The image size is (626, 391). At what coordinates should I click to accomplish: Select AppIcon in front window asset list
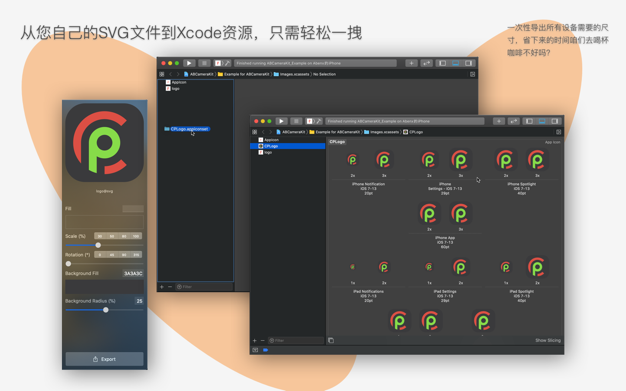(x=287, y=140)
